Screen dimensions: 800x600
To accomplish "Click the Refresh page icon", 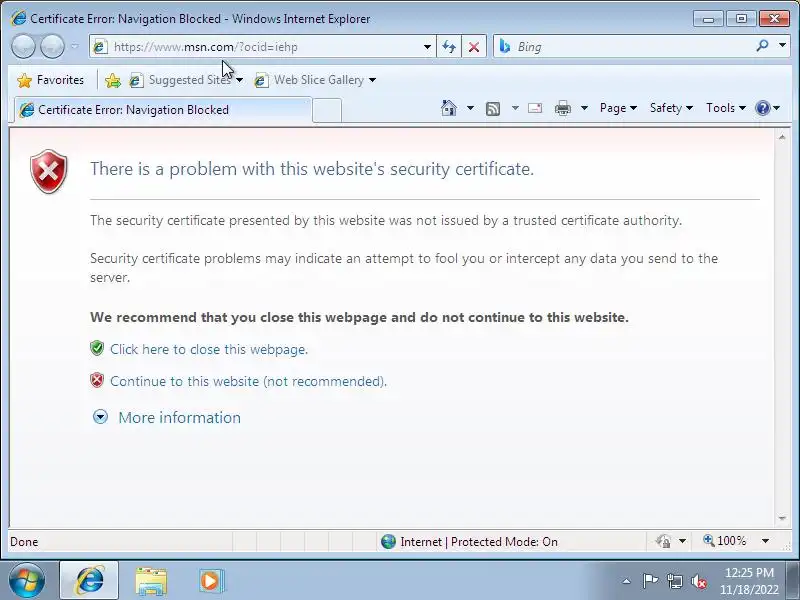I will click(x=449, y=47).
